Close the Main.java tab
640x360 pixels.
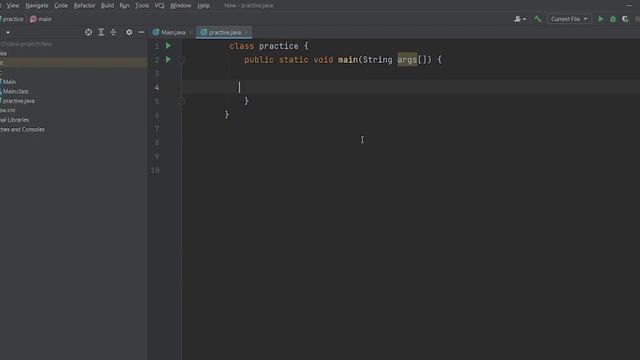point(191,32)
